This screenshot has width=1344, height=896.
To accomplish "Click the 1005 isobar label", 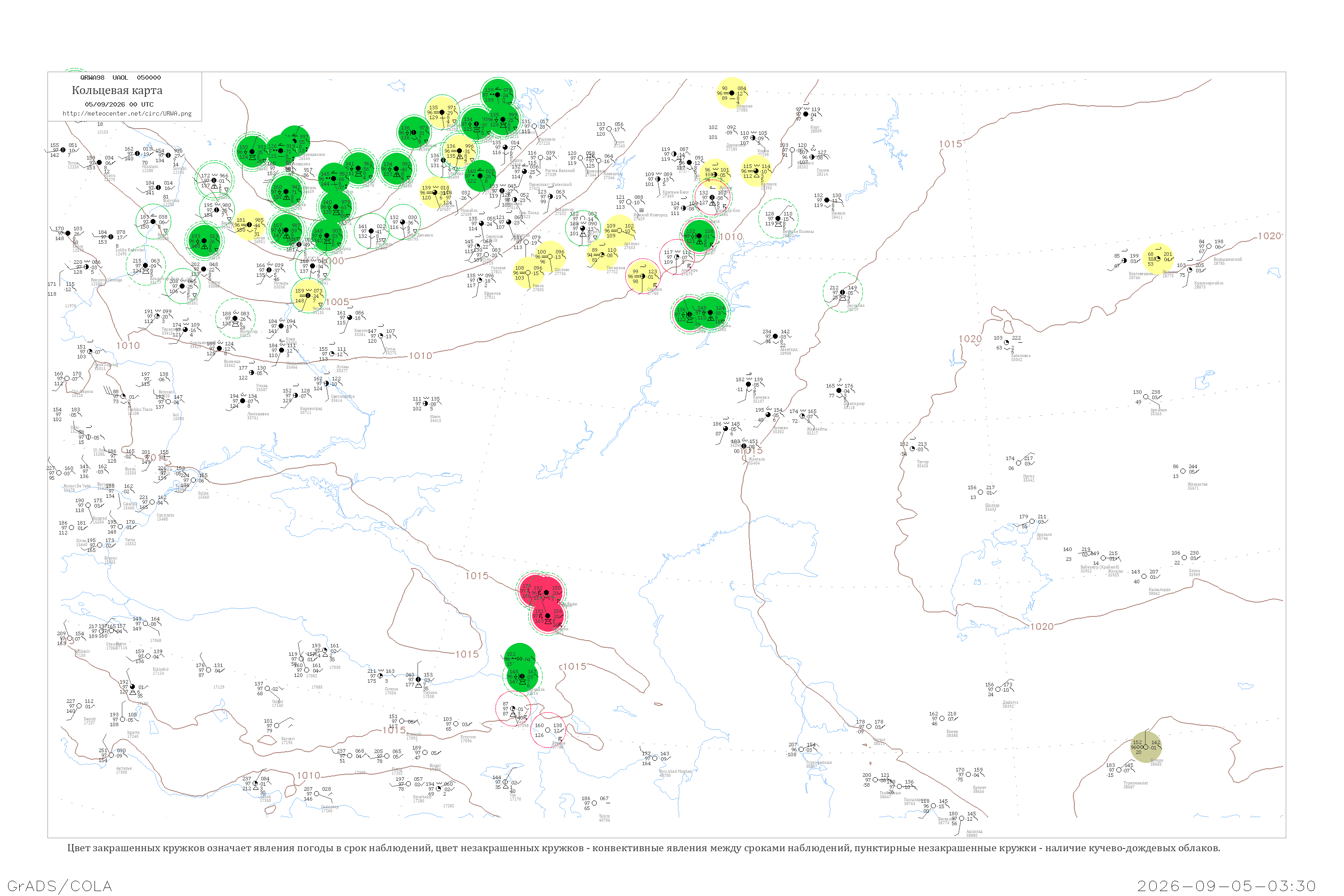I will [337, 302].
